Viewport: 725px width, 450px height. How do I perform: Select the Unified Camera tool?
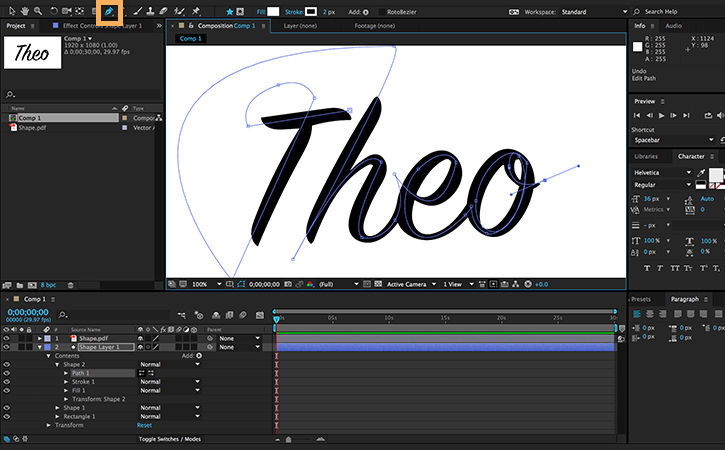(x=67, y=11)
